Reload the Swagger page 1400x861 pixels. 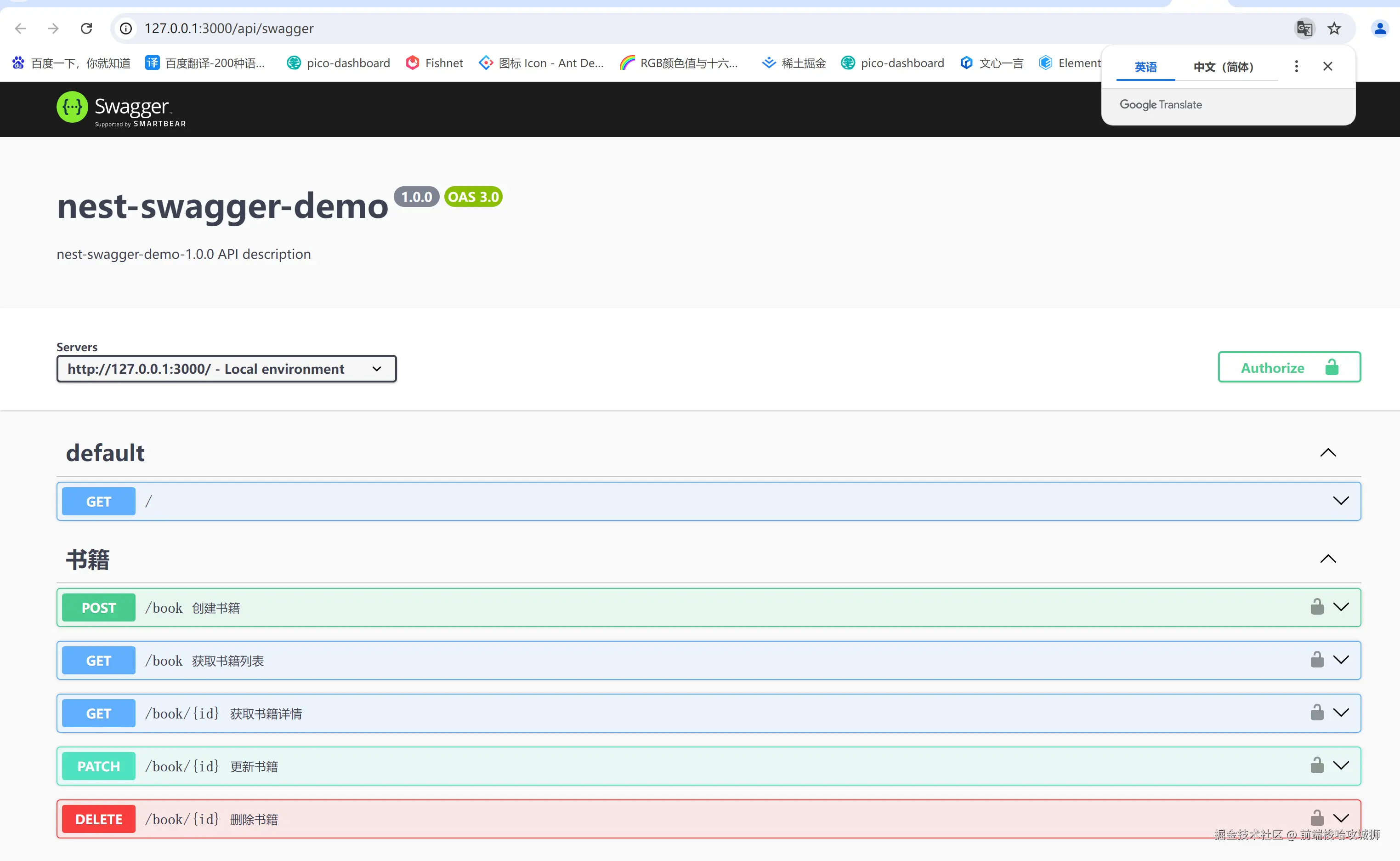click(x=86, y=29)
